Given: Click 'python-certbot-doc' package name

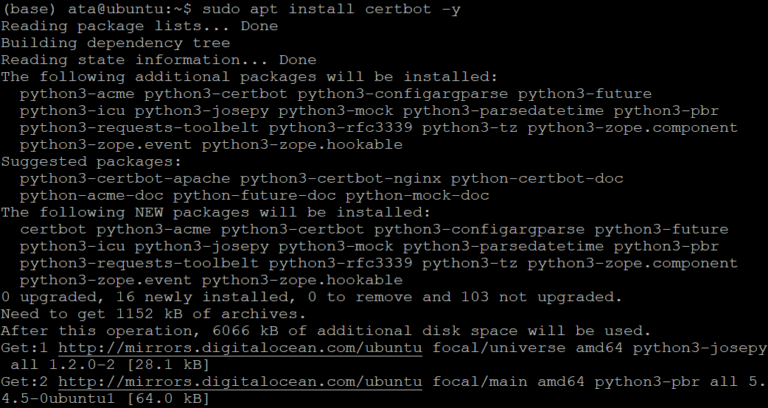Looking at the screenshot, I should pos(537,179).
